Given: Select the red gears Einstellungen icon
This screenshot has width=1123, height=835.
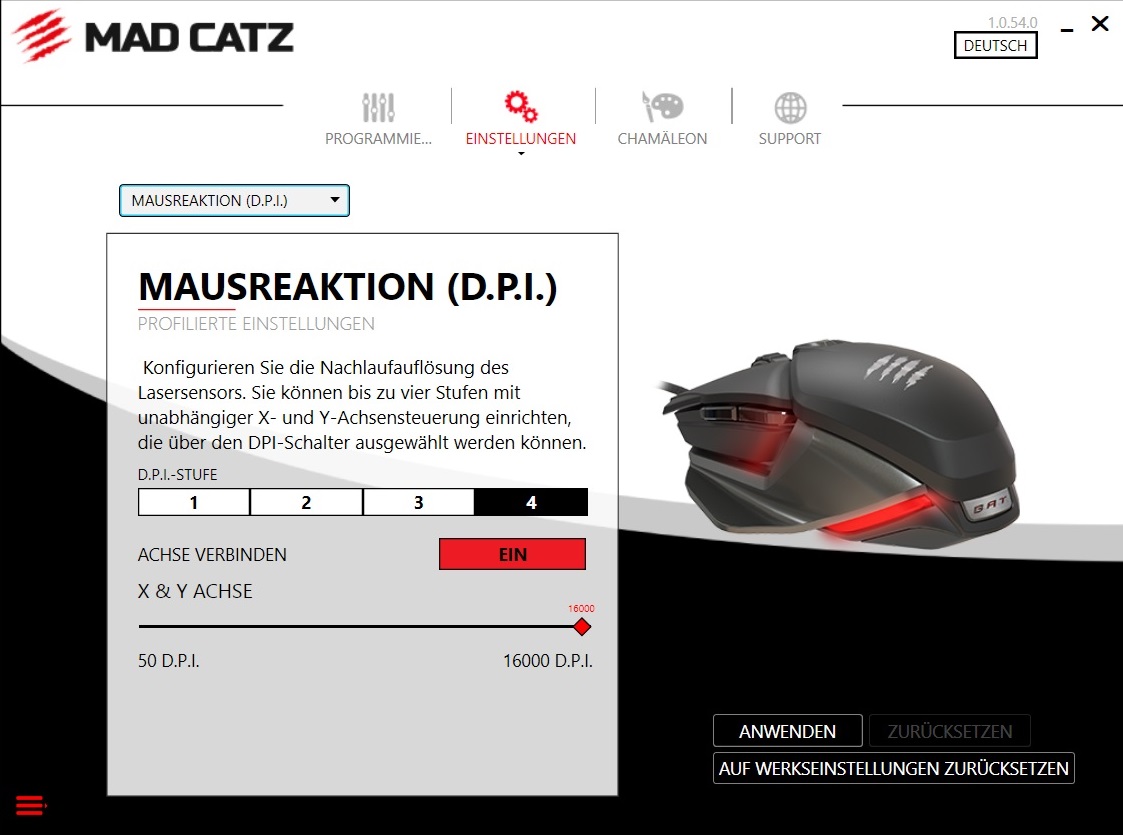Looking at the screenshot, I should coord(521,107).
